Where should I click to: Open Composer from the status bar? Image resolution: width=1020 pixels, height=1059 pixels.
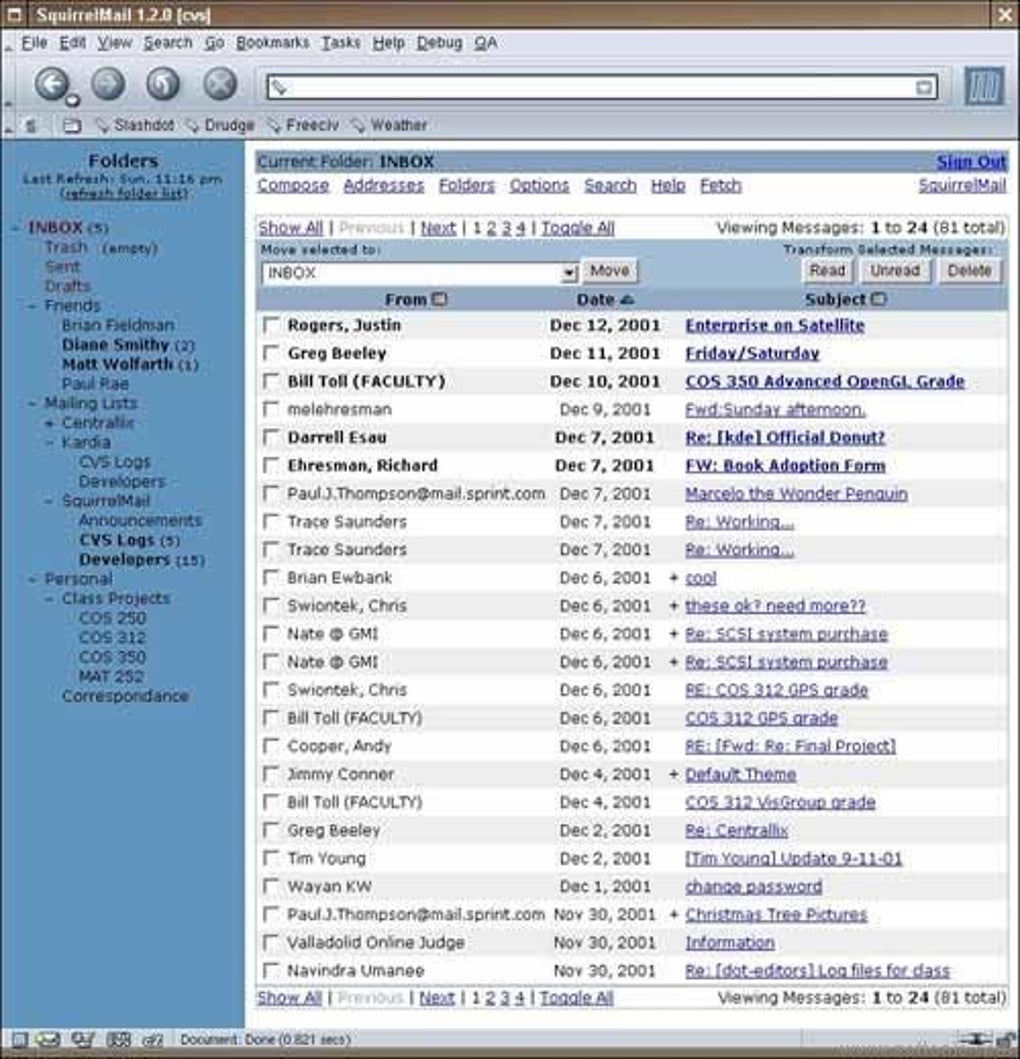click(x=83, y=1040)
